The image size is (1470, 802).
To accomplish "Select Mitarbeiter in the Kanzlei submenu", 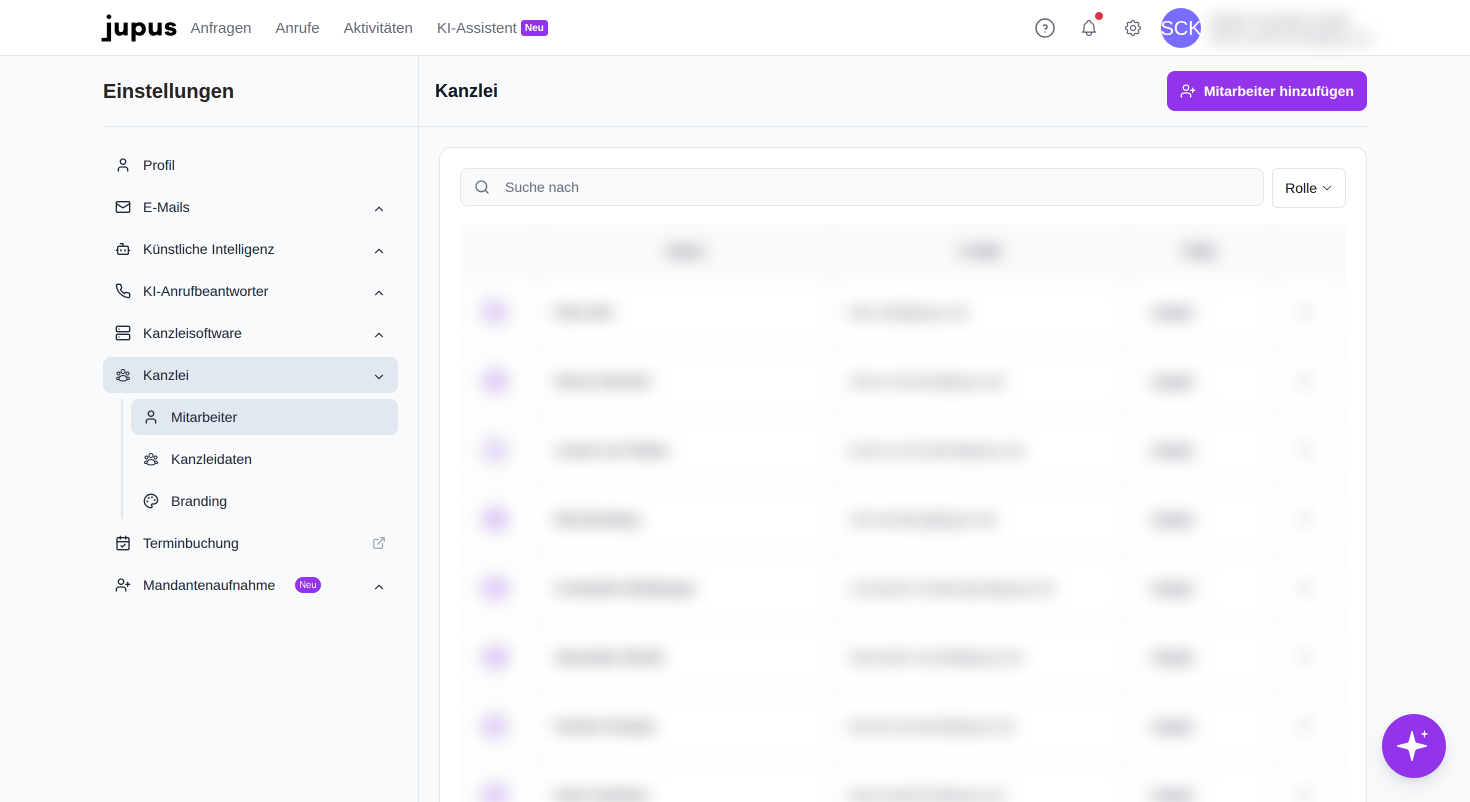I will pos(264,417).
